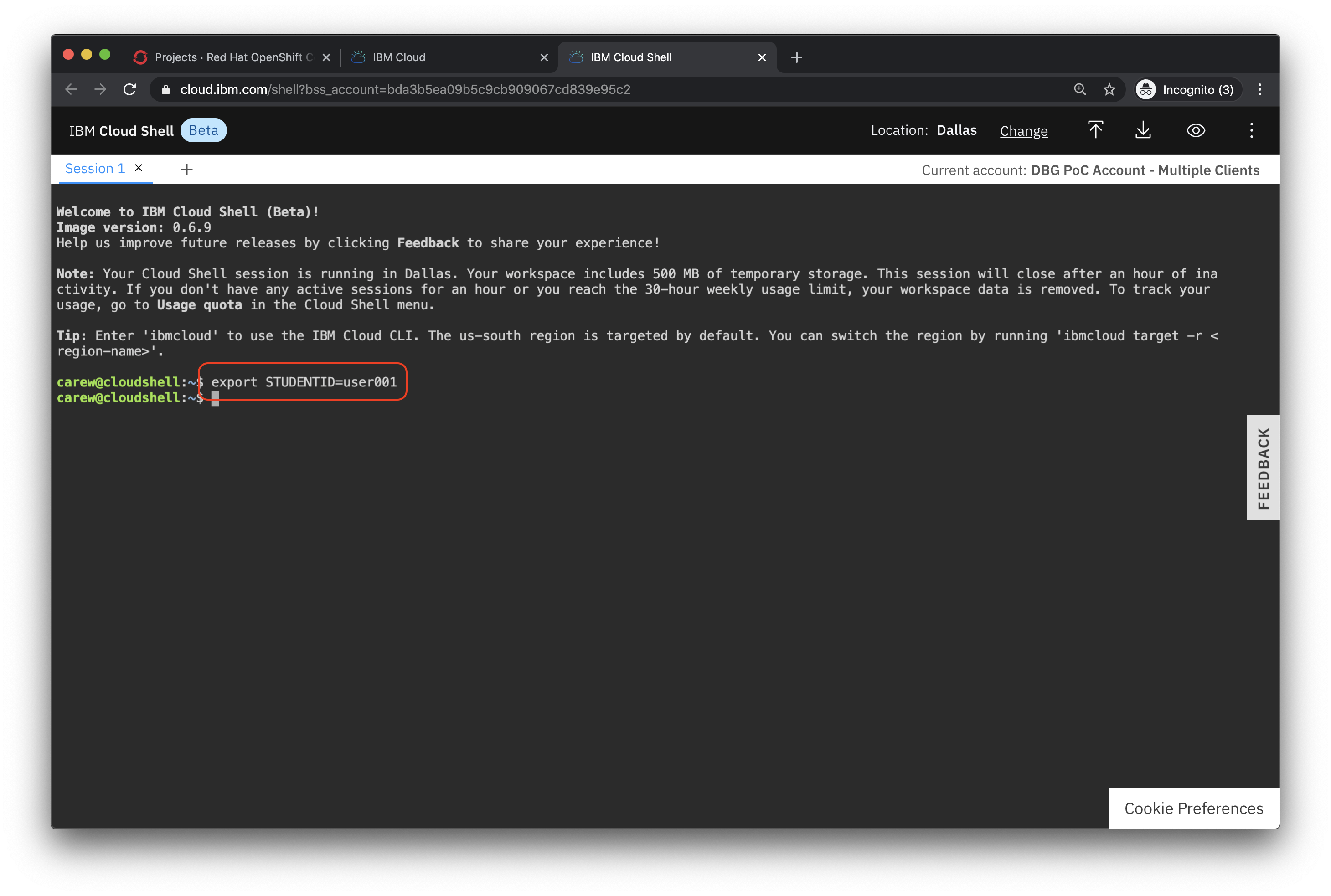Close the Session 1 tab
This screenshot has width=1331, height=896.
pyautogui.click(x=138, y=168)
